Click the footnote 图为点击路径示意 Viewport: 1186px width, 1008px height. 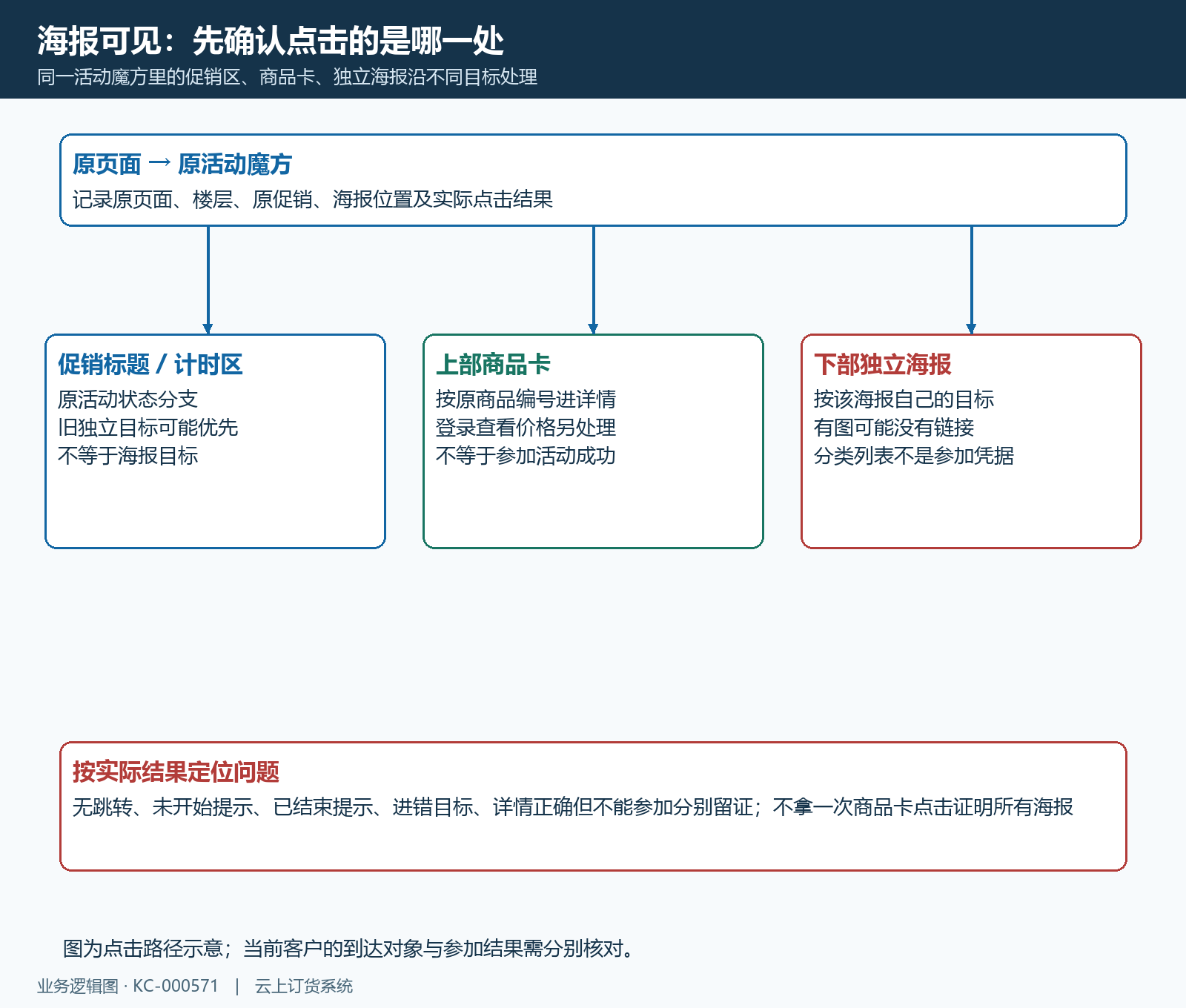(350, 948)
